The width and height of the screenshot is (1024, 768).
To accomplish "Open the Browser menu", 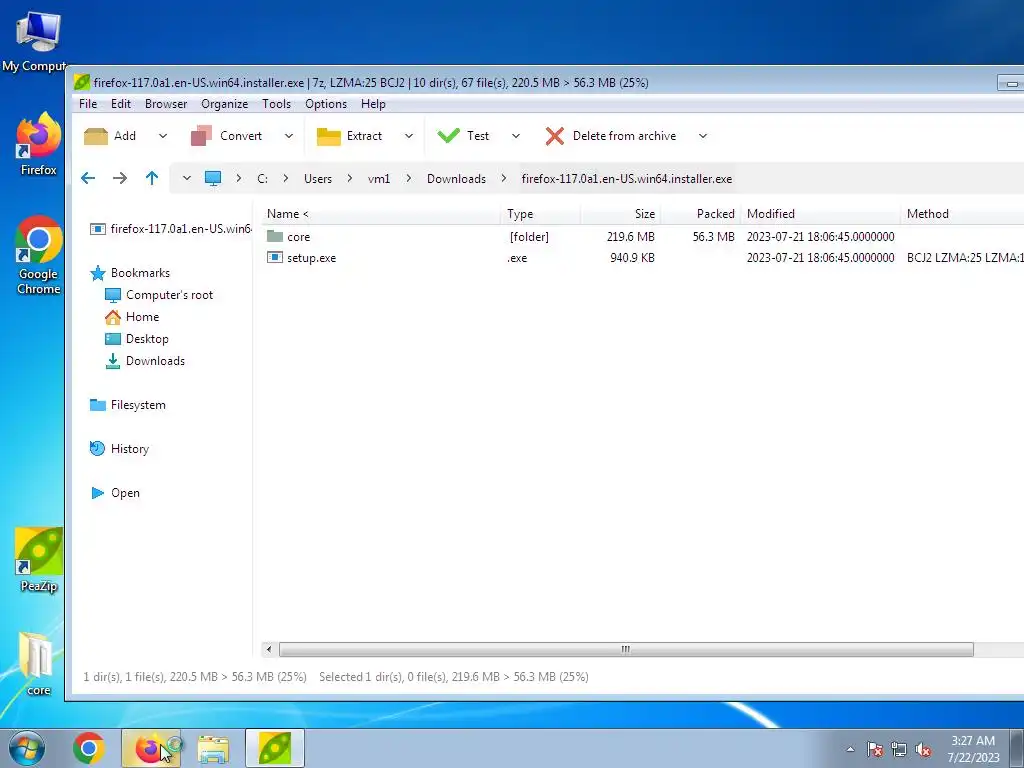I will coord(166,104).
